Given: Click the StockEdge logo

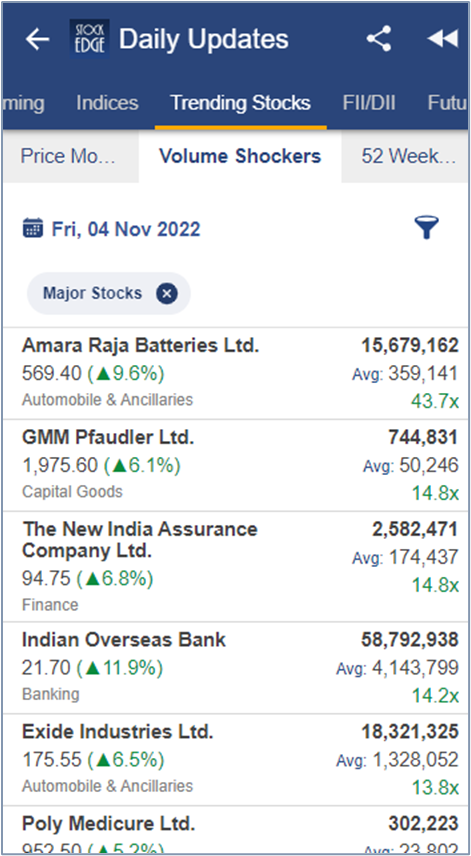Looking at the screenshot, I should [x=90, y=38].
